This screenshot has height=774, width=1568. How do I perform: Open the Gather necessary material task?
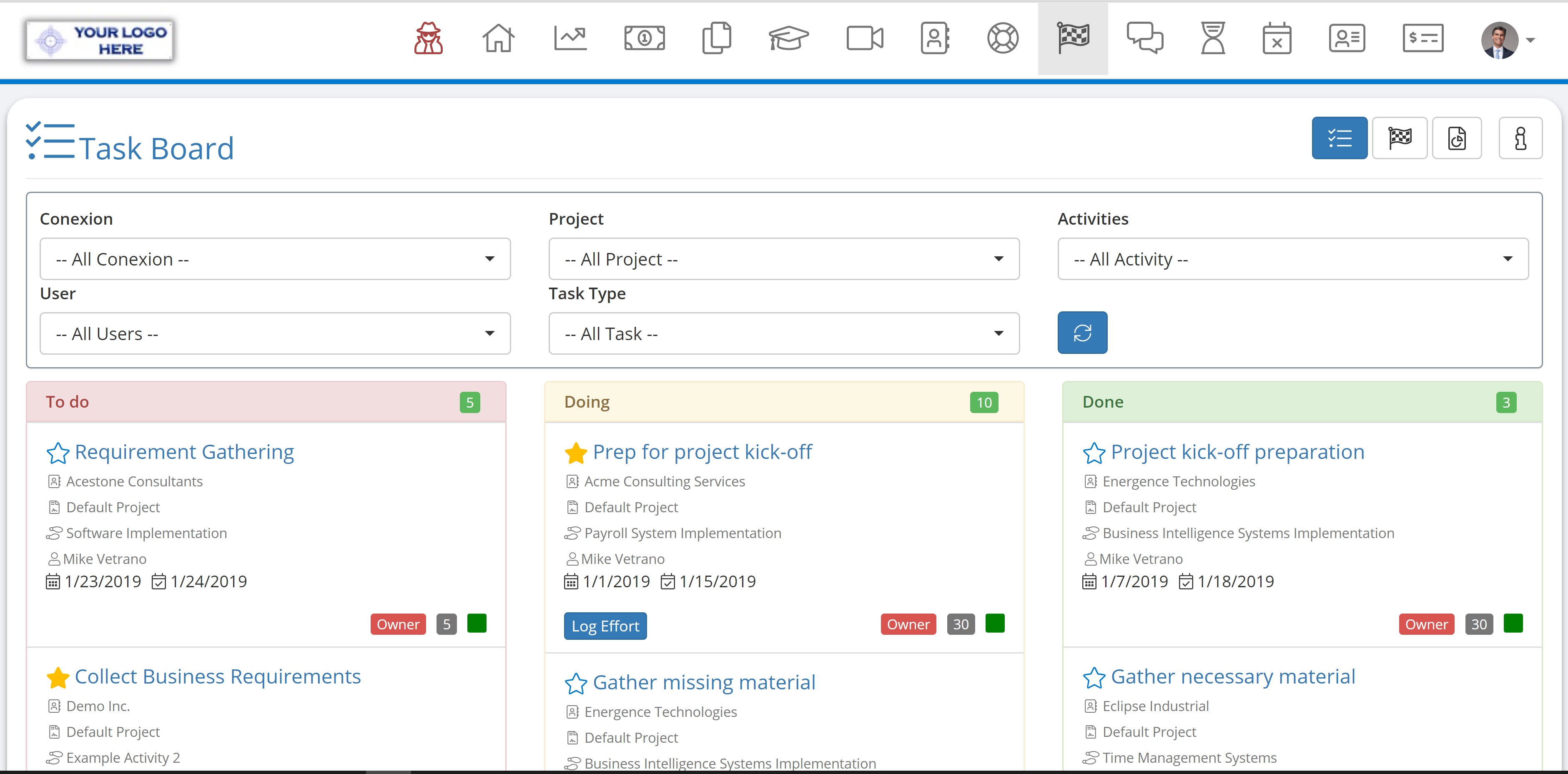[x=1233, y=676]
